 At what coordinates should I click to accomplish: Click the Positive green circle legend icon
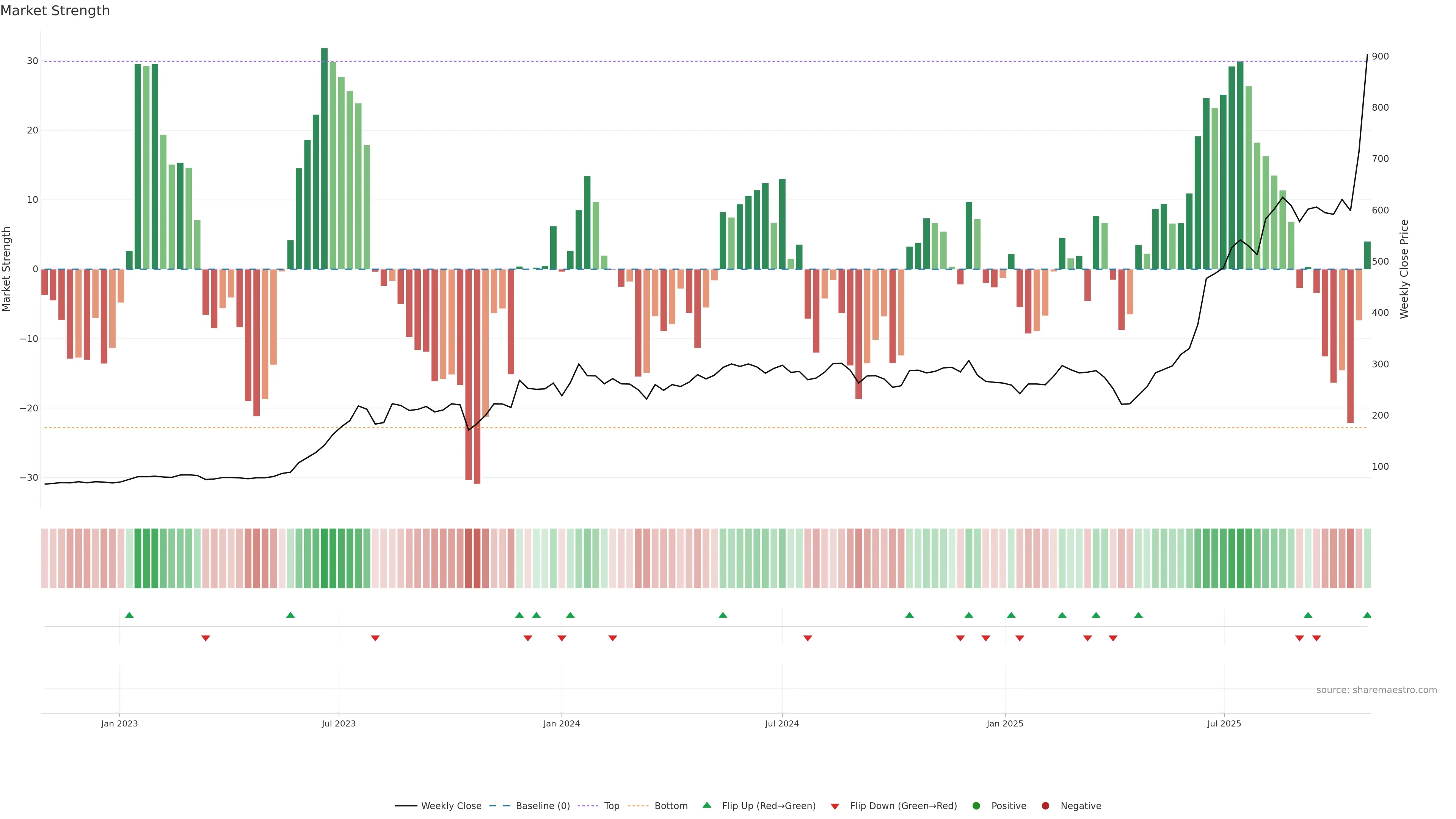pos(976,806)
